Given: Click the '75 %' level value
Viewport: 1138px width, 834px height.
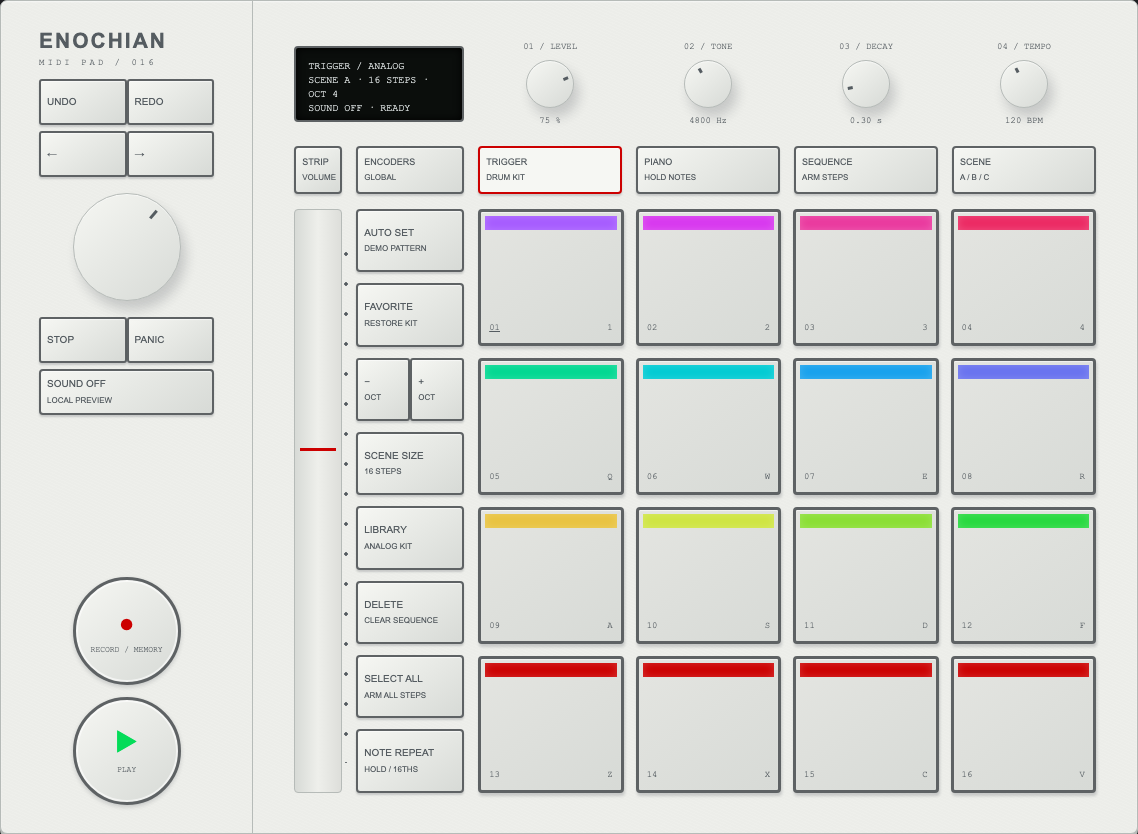Looking at the screenshot, I should coord(549,120).
